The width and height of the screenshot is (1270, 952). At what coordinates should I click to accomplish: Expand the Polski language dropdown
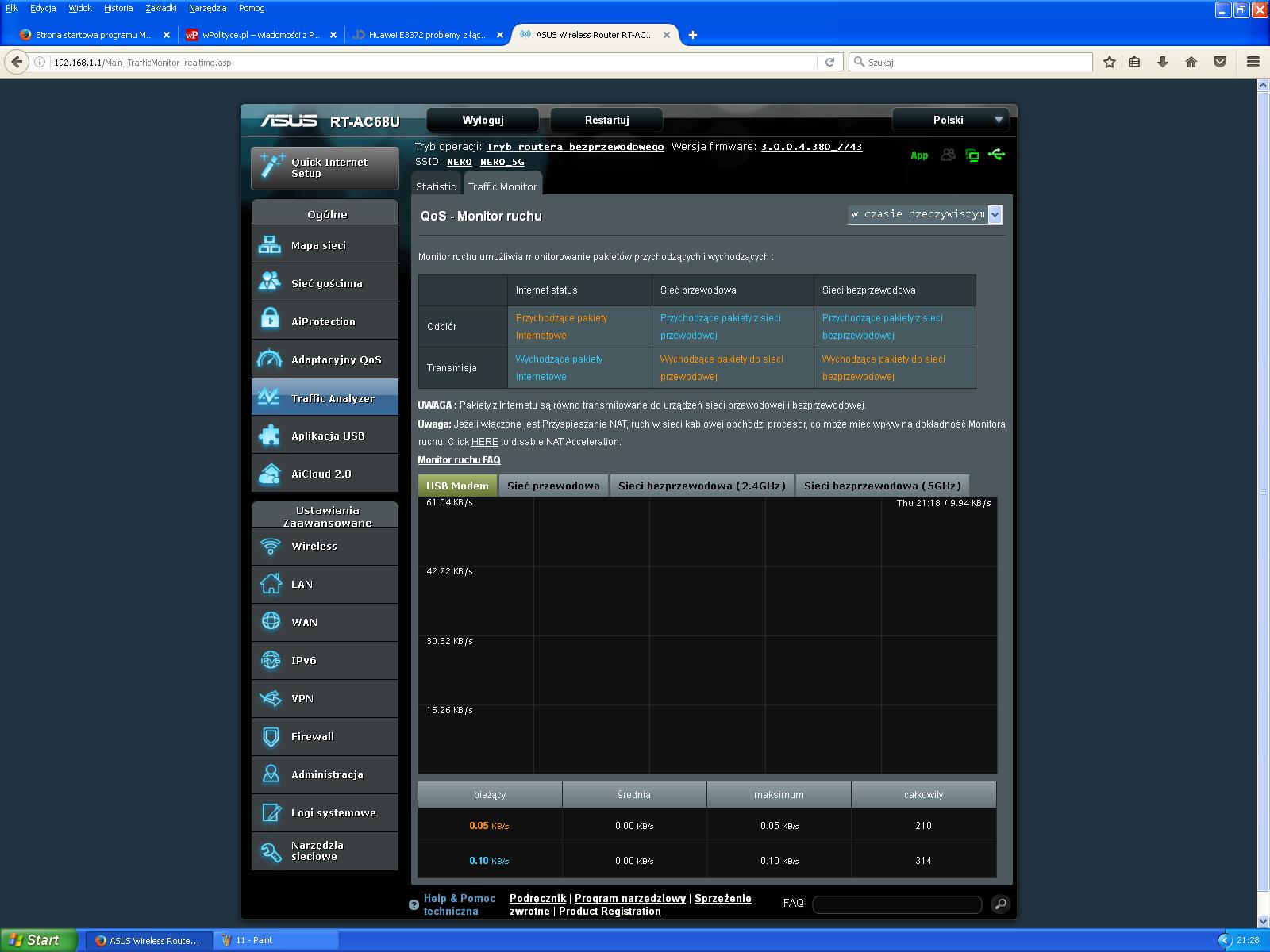(x=951, y=120)
